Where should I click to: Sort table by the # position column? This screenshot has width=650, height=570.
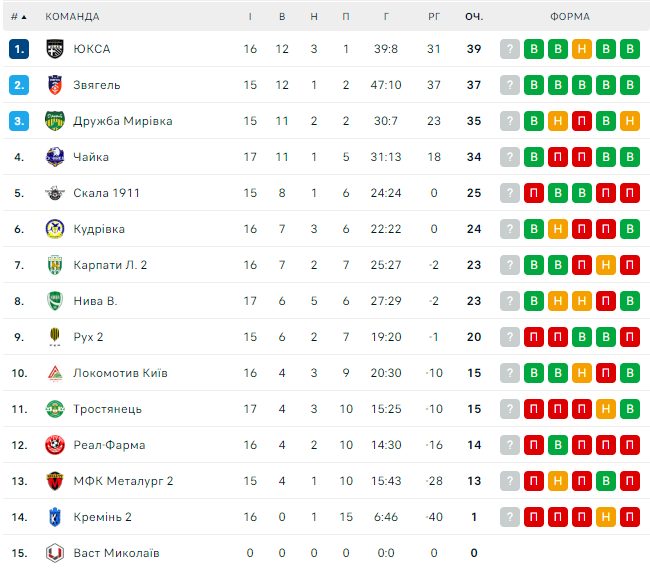pos(18,17)
